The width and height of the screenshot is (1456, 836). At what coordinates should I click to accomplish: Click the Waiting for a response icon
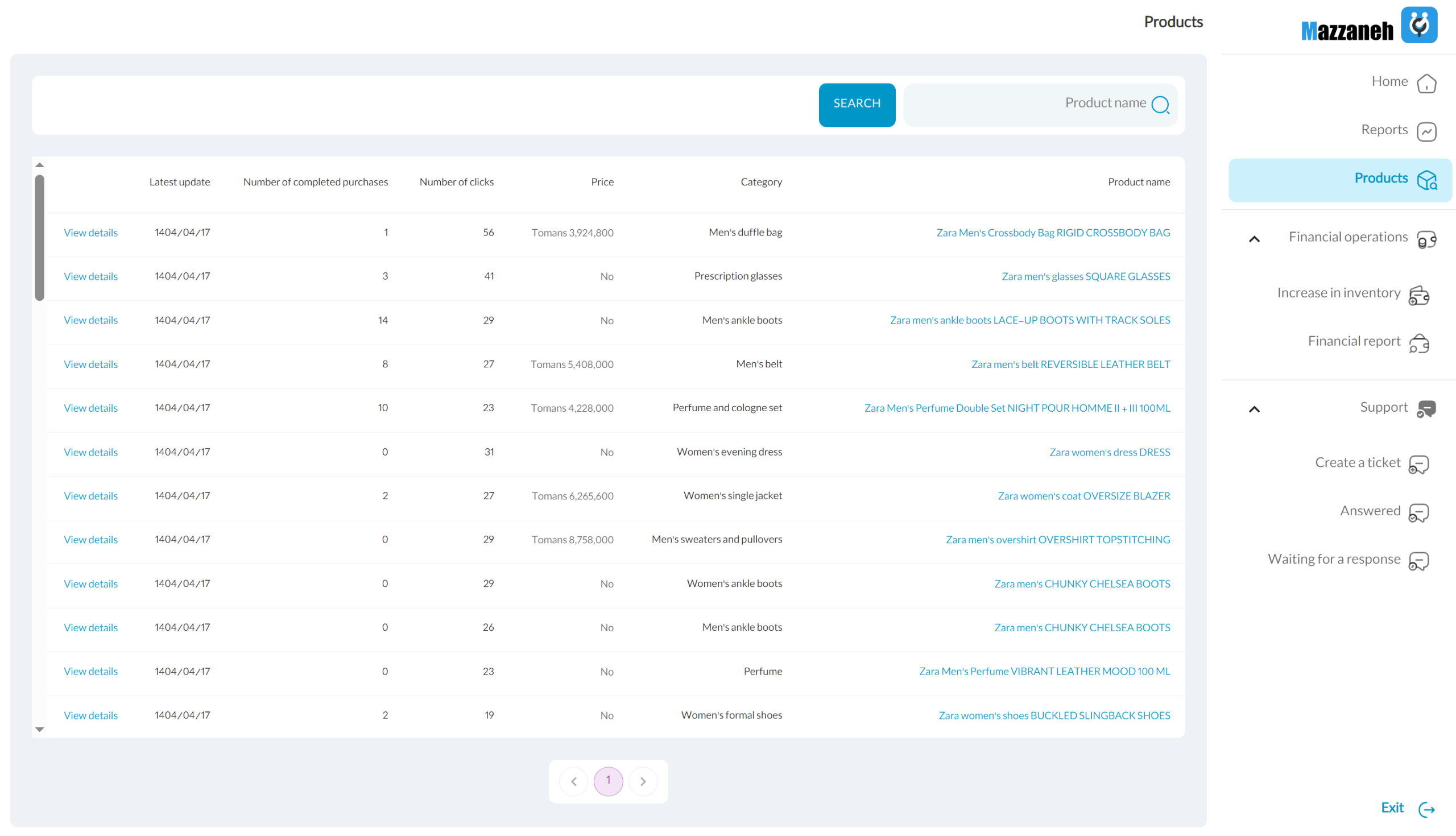pos(1418,560)
